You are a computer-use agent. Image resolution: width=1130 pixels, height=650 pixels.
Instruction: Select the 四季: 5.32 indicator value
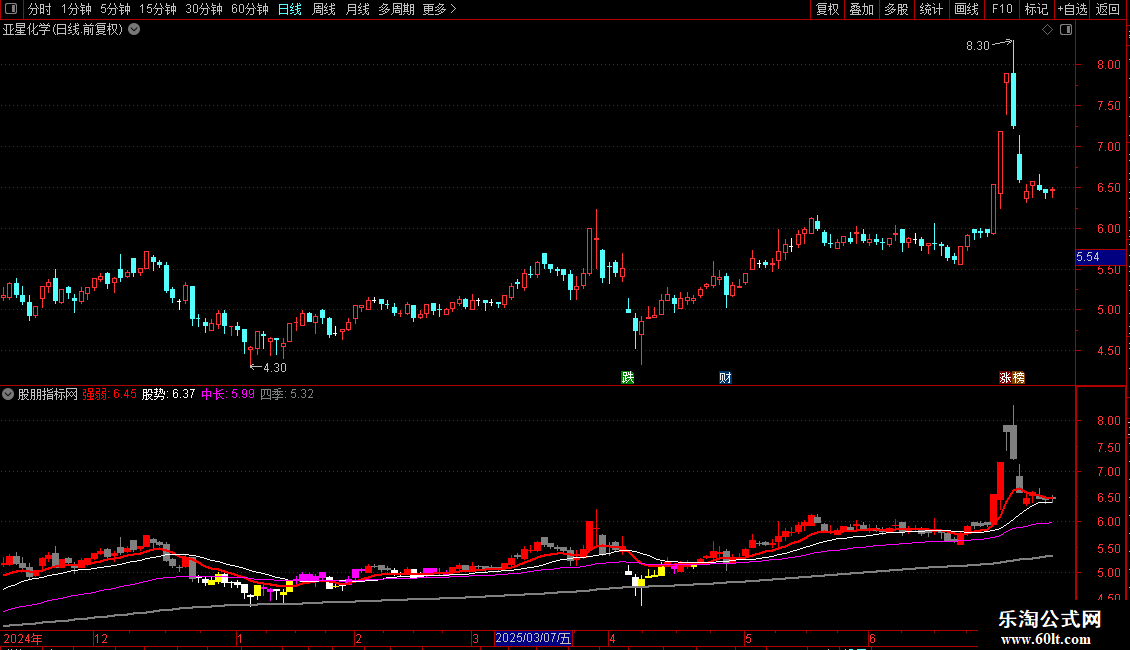point(287,394)
